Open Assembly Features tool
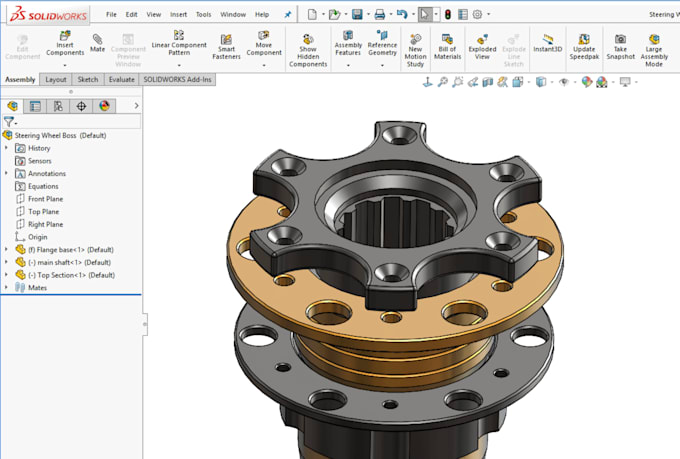The image size is (680, 459). coord(348,43)
